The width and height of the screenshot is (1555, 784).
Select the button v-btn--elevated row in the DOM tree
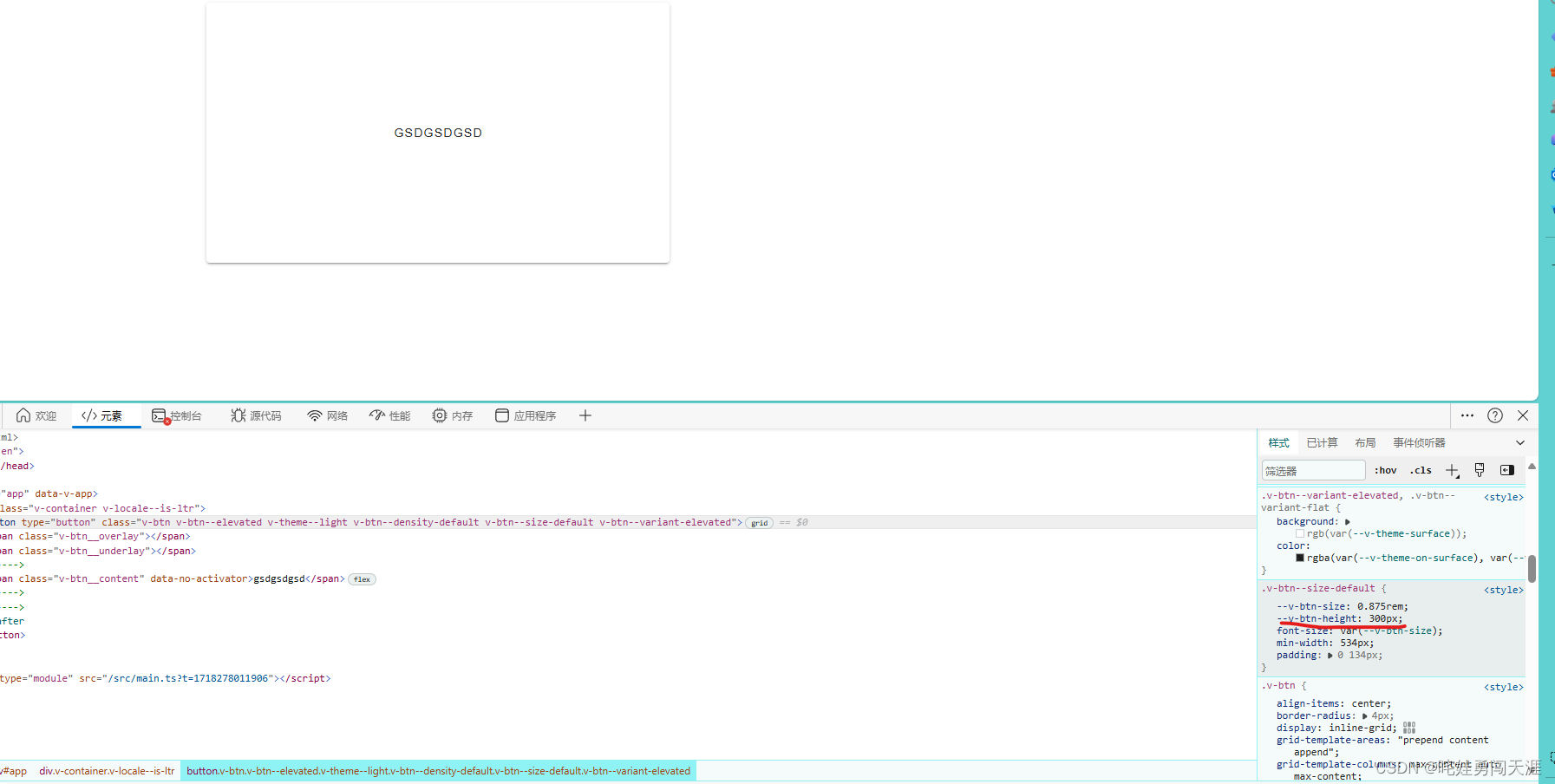coord(628,522)
